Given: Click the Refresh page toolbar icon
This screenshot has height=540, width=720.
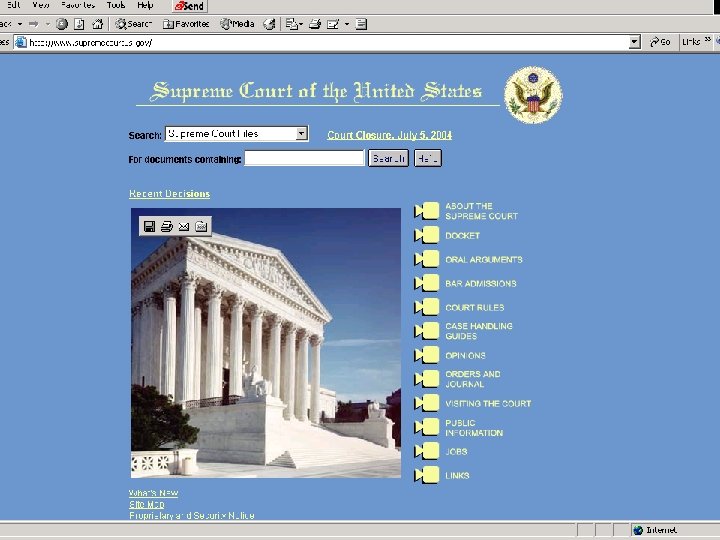Looking at the screenshot, I should tap(79, 24).
